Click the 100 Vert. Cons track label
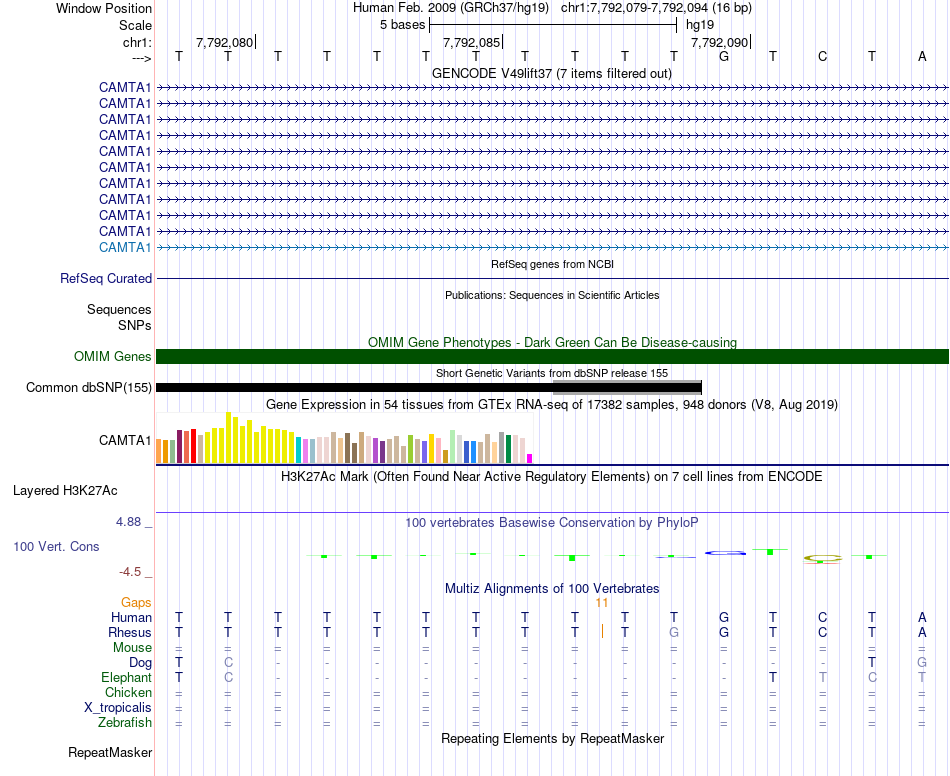This screenshot has width=950, height=776. tap(56, 546)
